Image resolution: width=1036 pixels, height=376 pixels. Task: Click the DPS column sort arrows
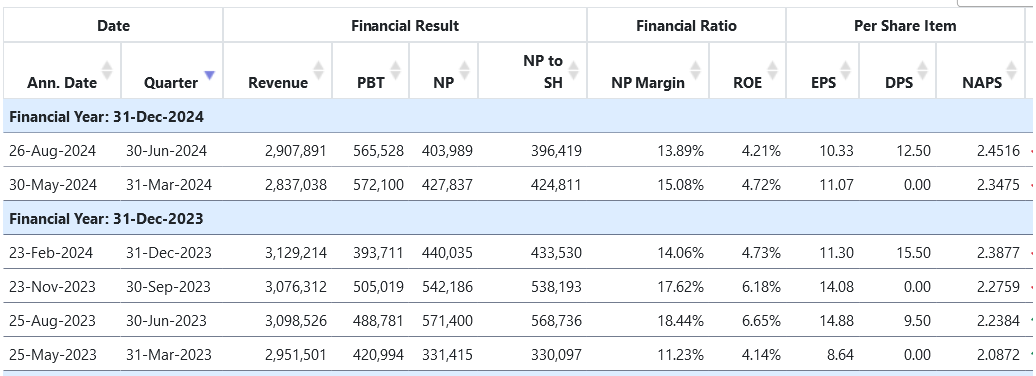pyautogui.click(x=922, y=70)
